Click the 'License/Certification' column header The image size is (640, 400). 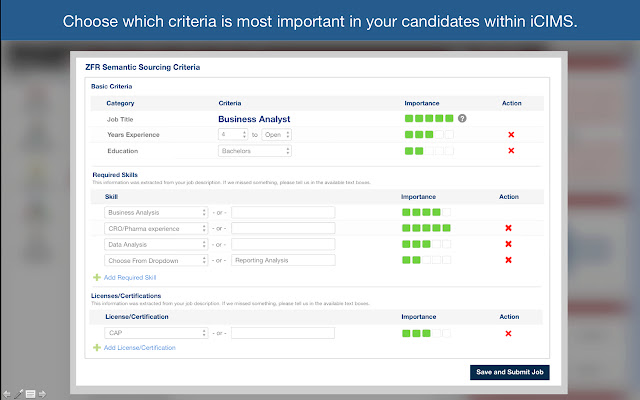[137, 317]
